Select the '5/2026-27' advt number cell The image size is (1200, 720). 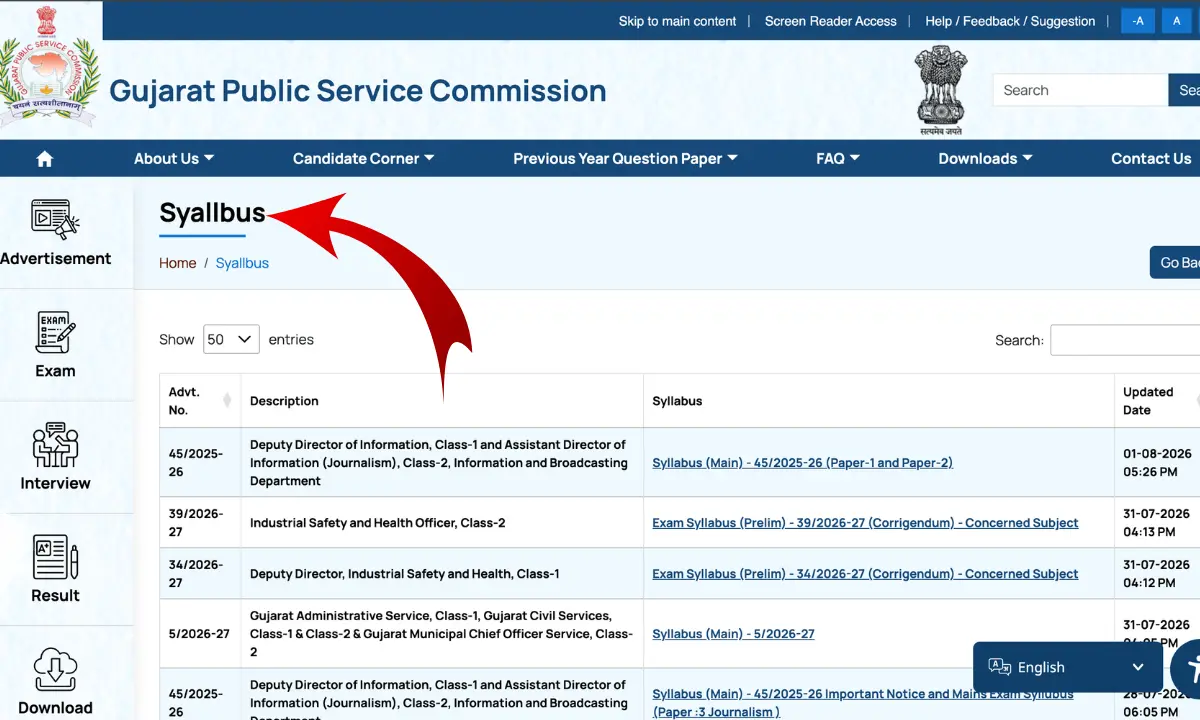point(199,634)
